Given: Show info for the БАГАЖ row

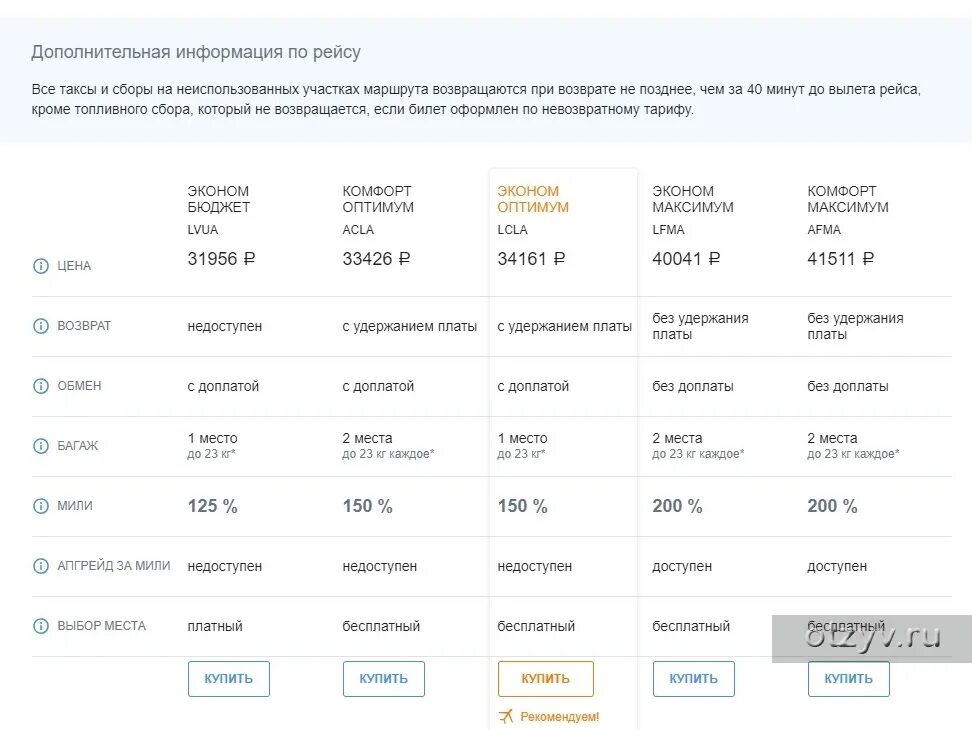Looking at the screenshot, I should pos(40,446).
